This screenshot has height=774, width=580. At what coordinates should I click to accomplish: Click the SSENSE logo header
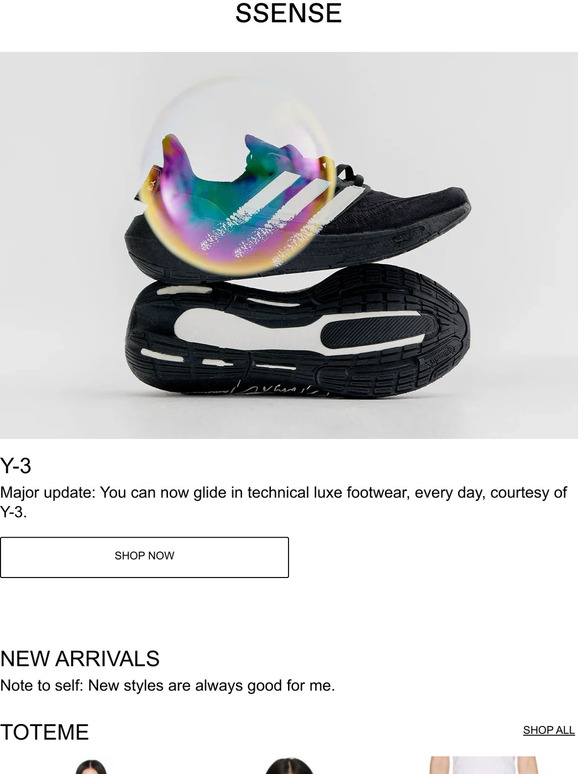tap(288, 13)
